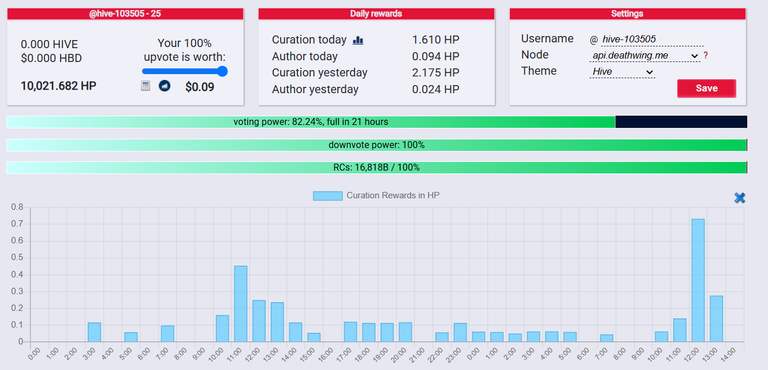
Task: Open the Theme dropdown showing Hive
Action: pos(622,72)
